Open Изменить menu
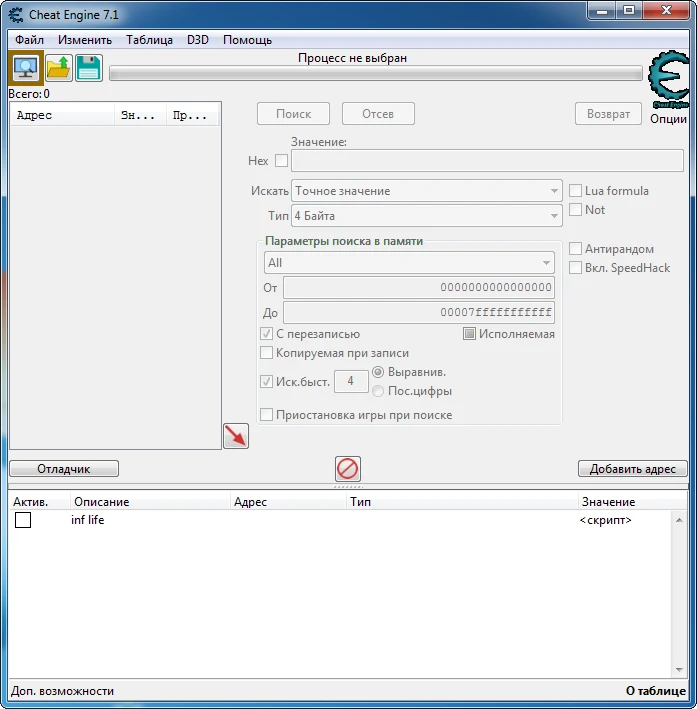Viewport: 697px width, 709px height. pos(85,40)
